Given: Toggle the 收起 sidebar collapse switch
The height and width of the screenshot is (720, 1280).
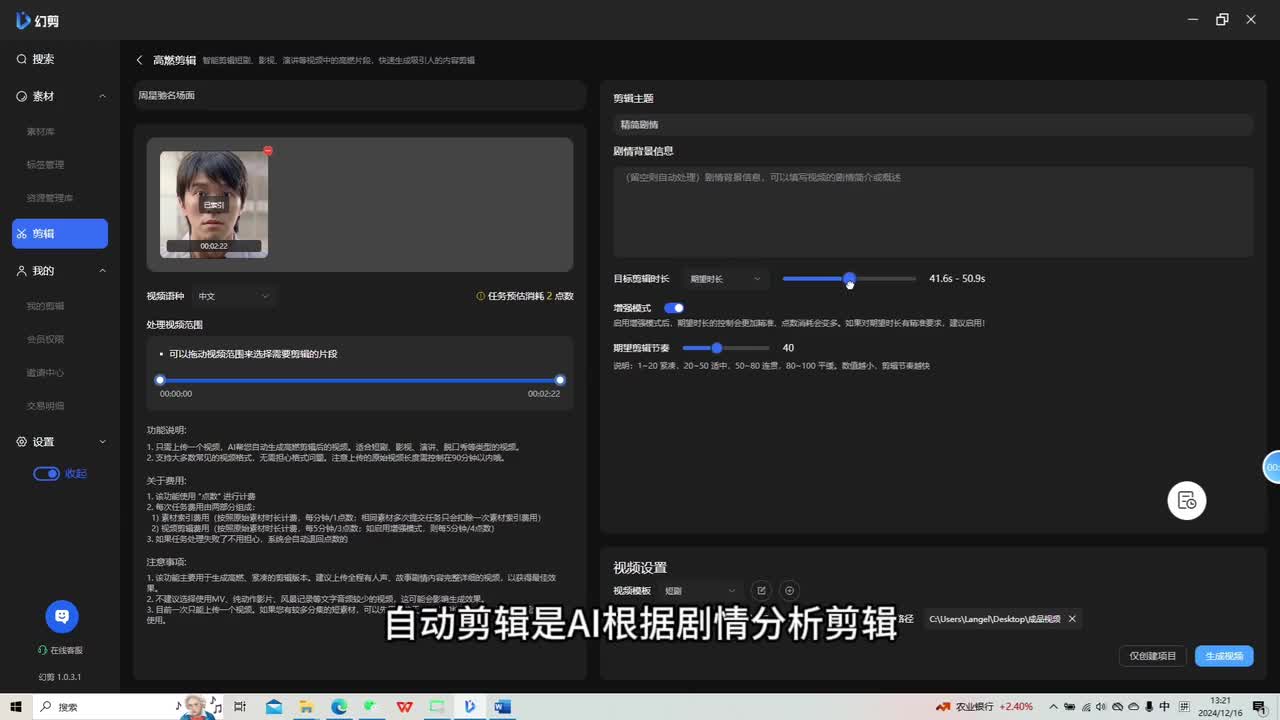Looking at the screenshot, I should click(47, 474).
